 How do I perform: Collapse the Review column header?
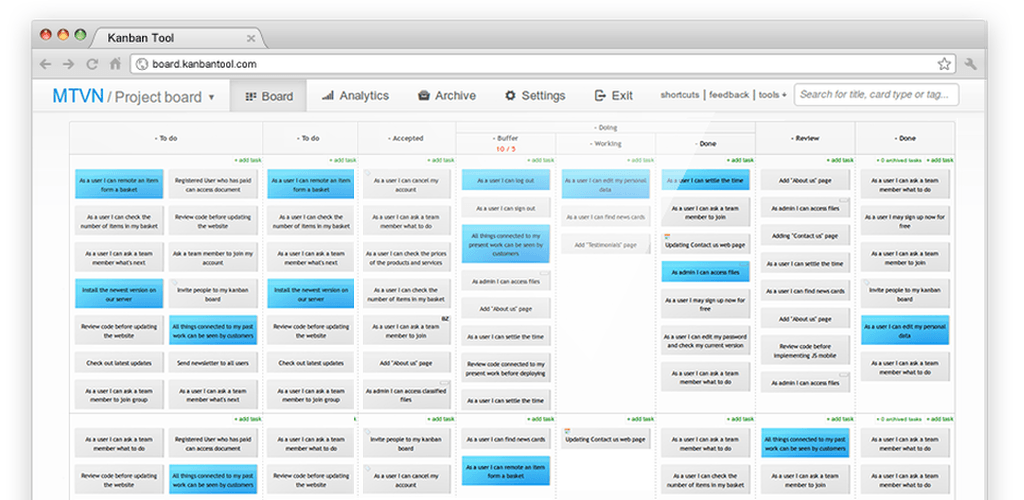[x=805, y=138]
